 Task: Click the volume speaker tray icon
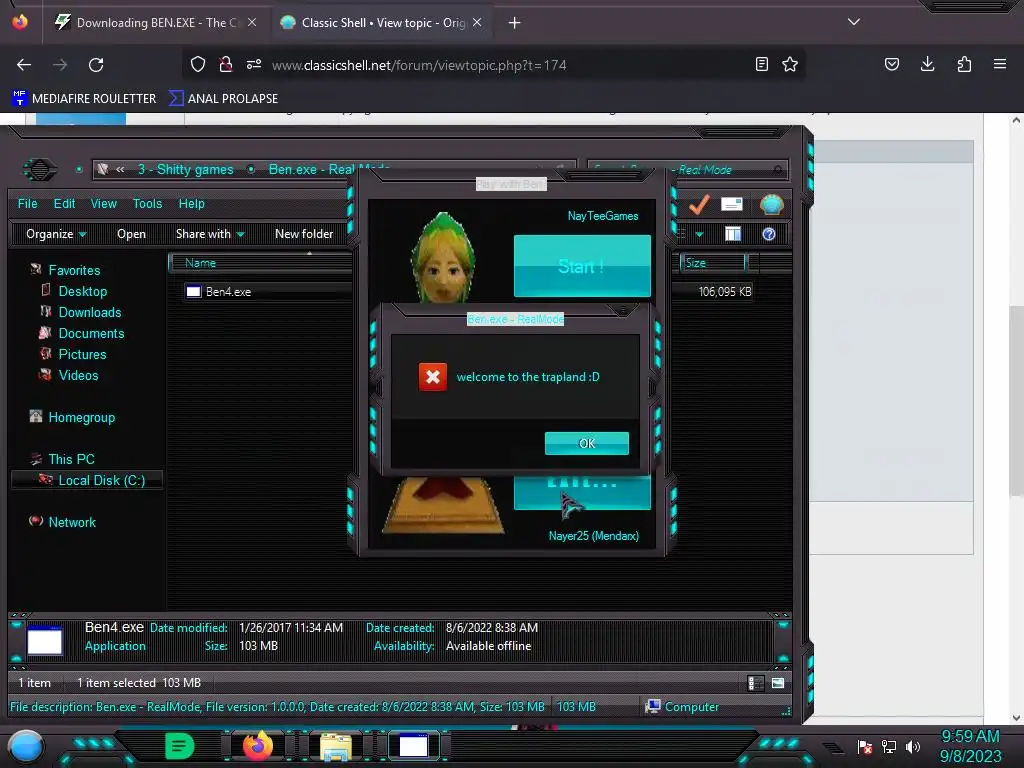(x=913, y=747)
